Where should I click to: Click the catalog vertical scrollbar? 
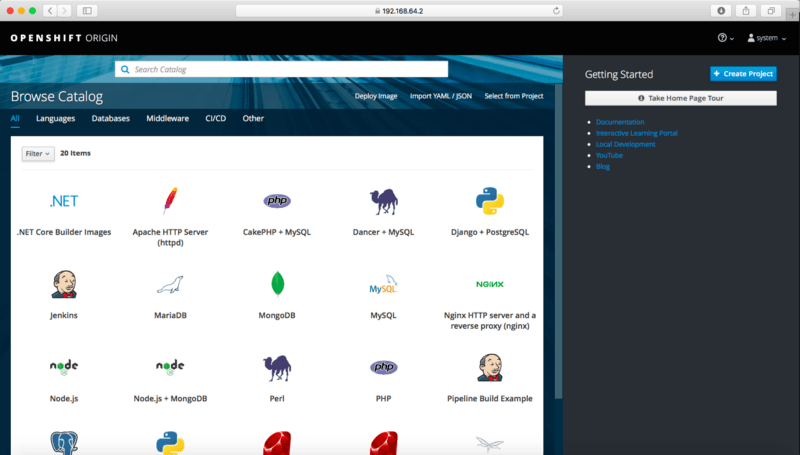[558, 241]
